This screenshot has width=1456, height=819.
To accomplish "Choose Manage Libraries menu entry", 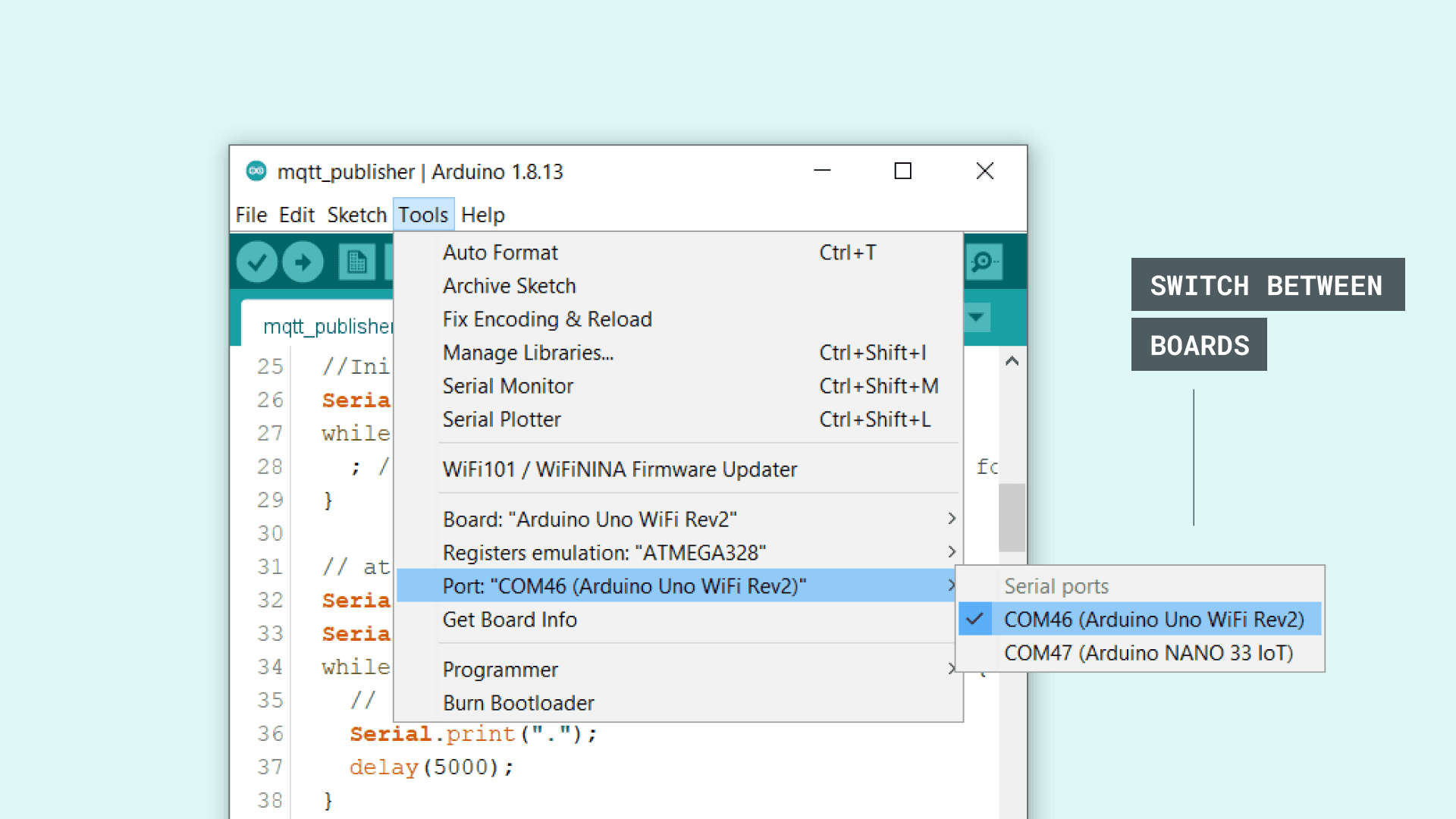I will click(x=528, y=353).
